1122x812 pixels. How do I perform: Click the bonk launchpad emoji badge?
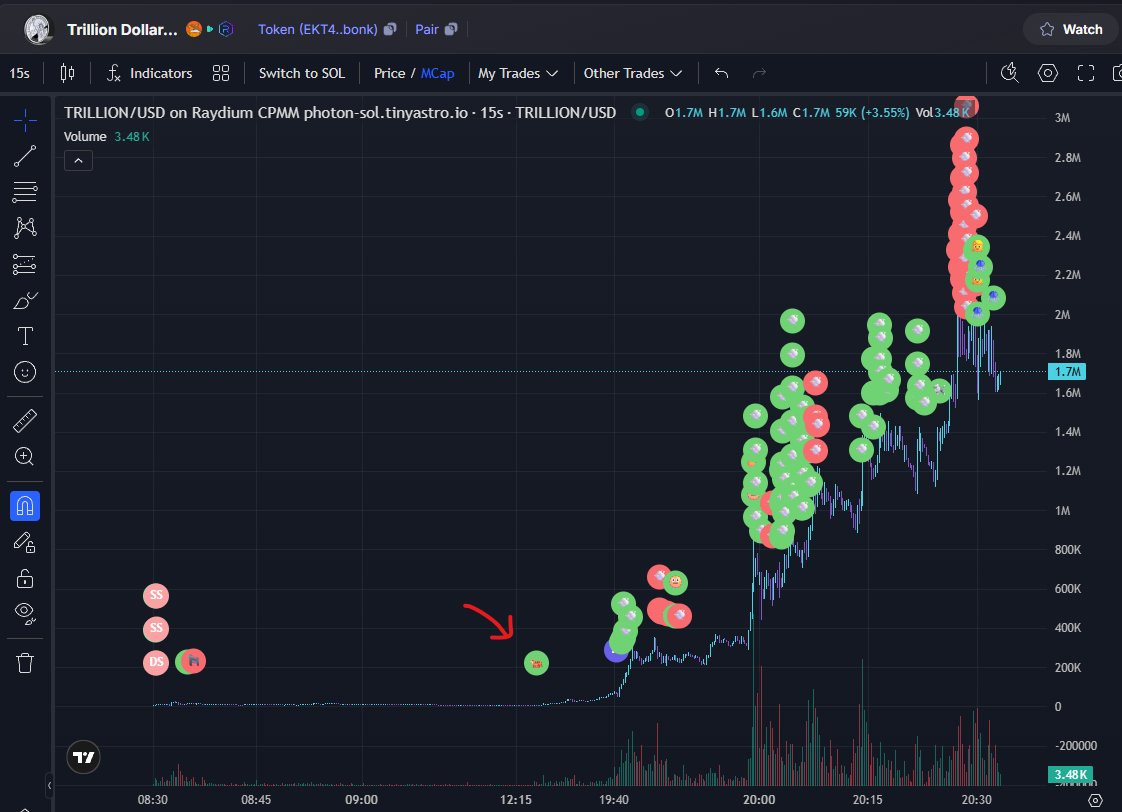(194, 29)
